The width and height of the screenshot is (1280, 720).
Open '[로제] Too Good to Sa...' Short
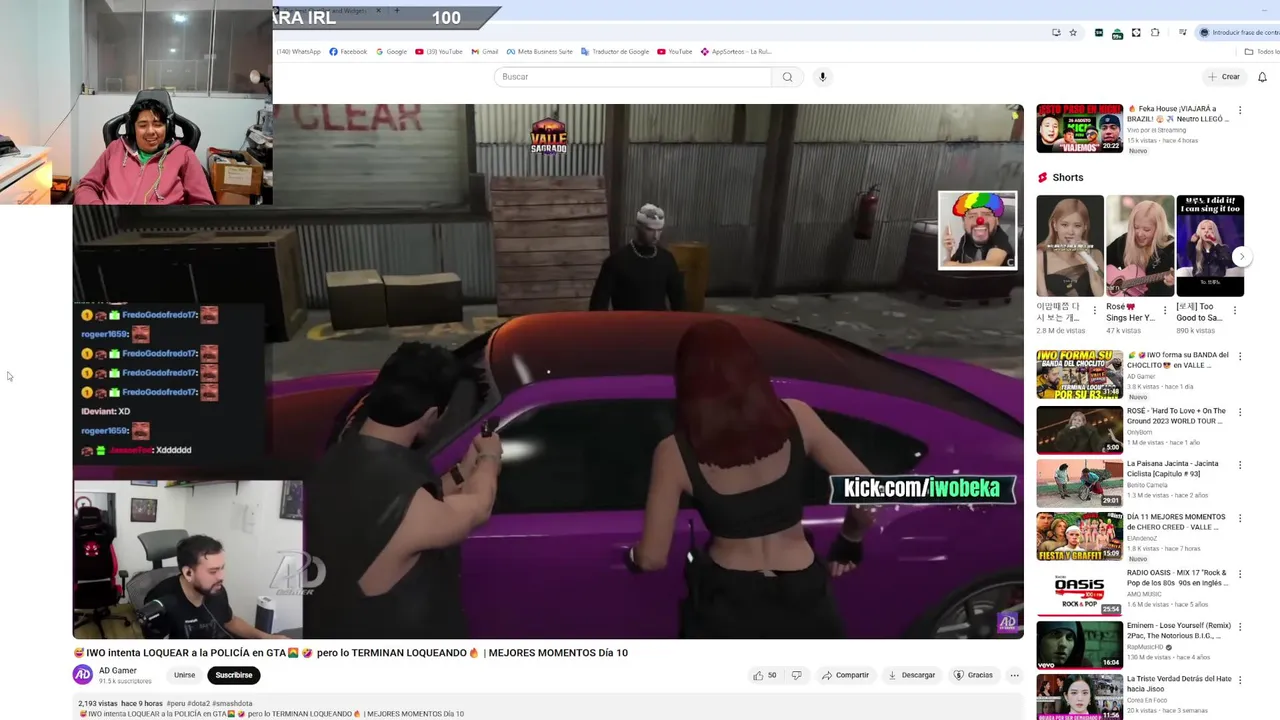pyautogui.click(x=1210, y=245)
